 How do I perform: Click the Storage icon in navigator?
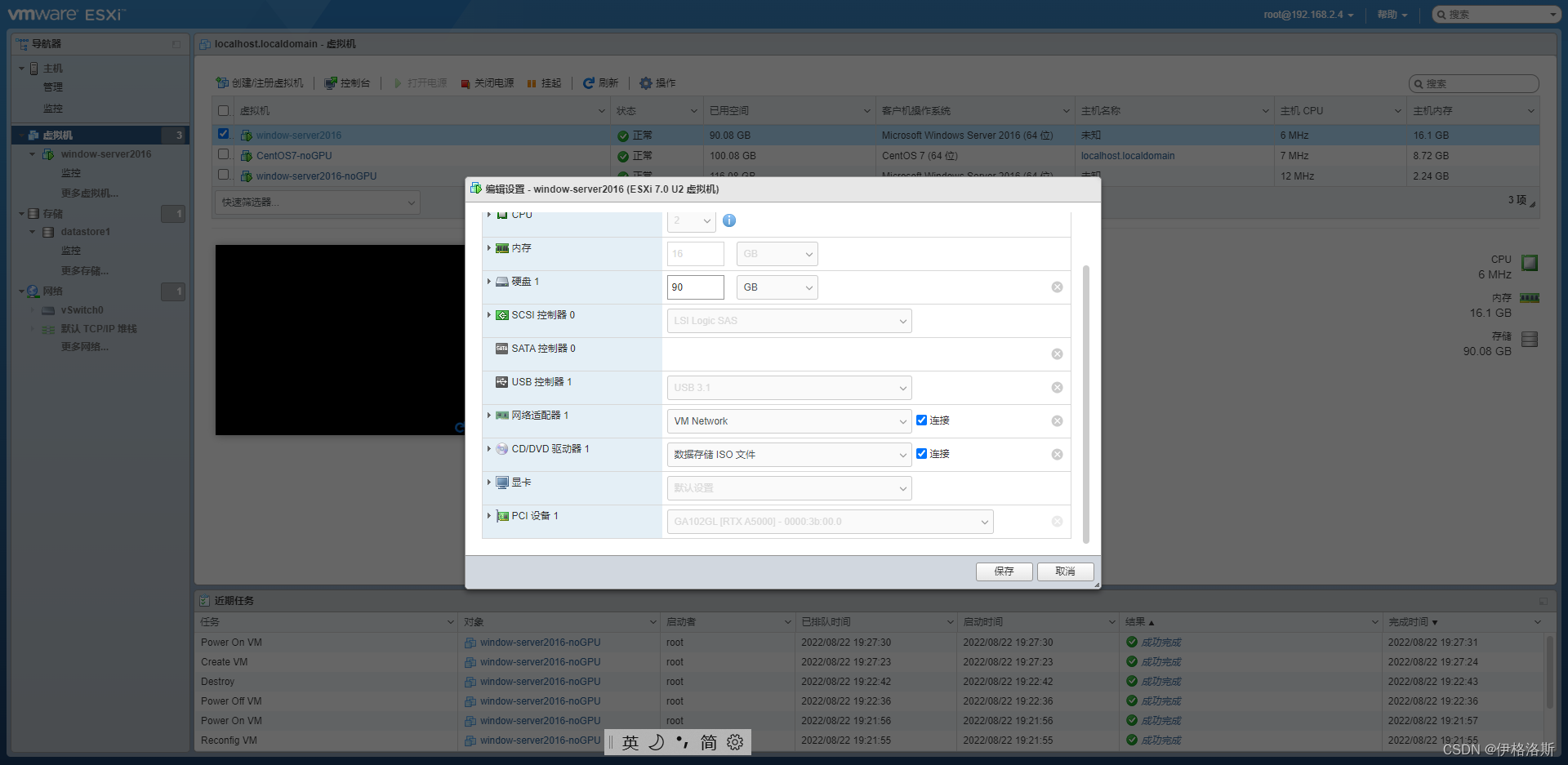click(x=33, y=214)
